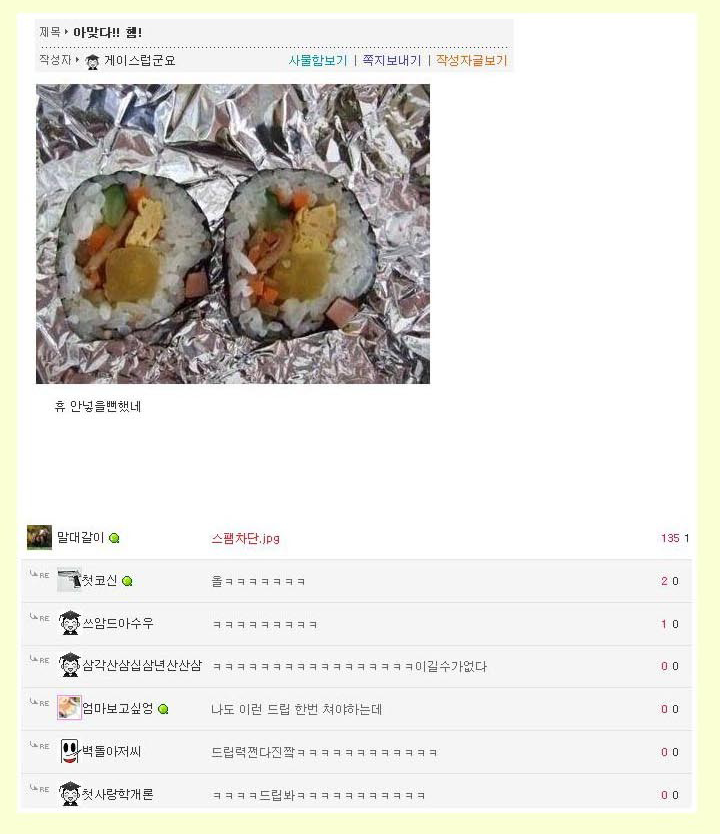Click author name 게이스럽군요
Screen dimensions: 720x834
(x=139, y=61)
